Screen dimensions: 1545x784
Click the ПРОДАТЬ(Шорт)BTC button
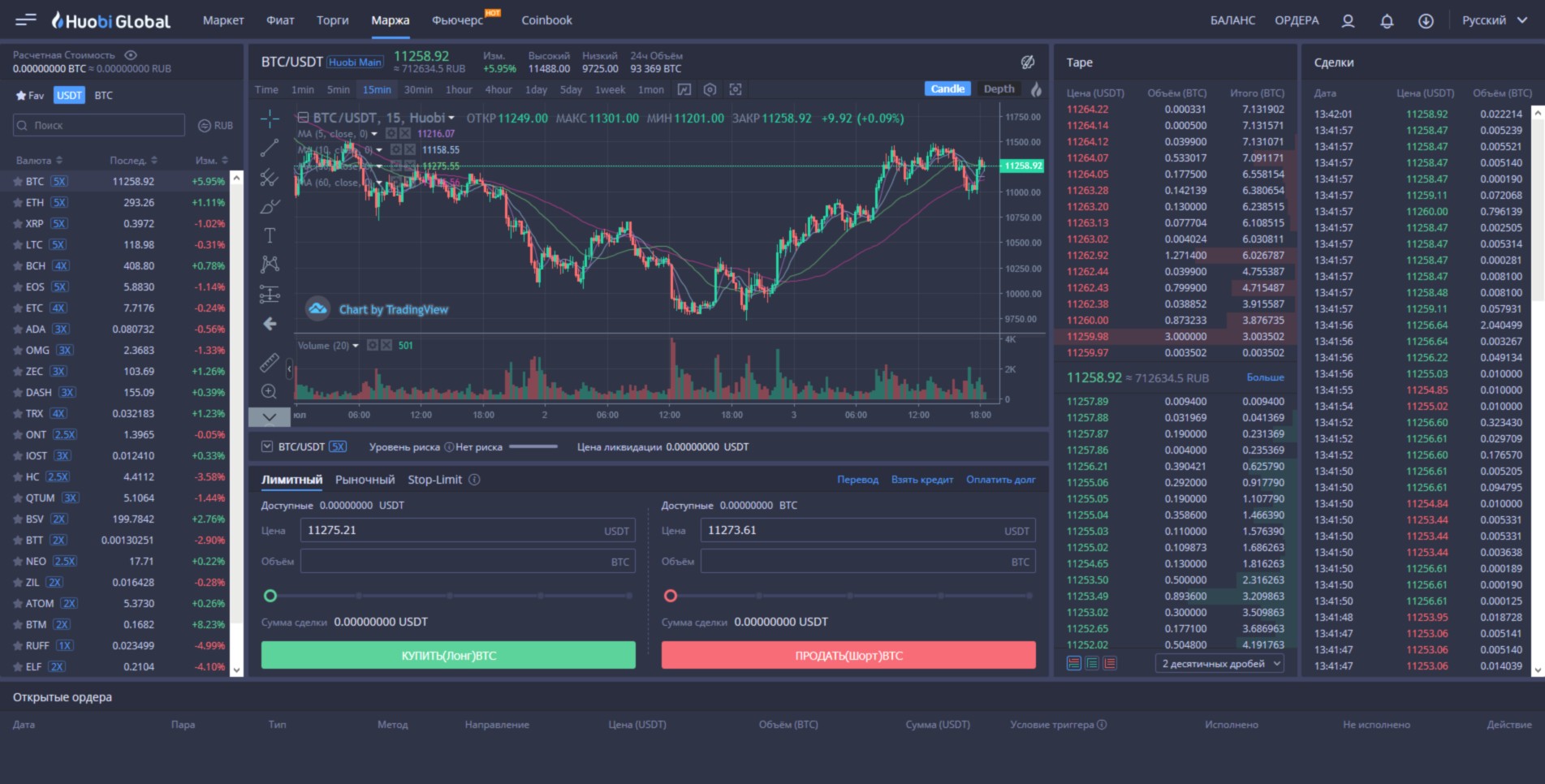848,655
